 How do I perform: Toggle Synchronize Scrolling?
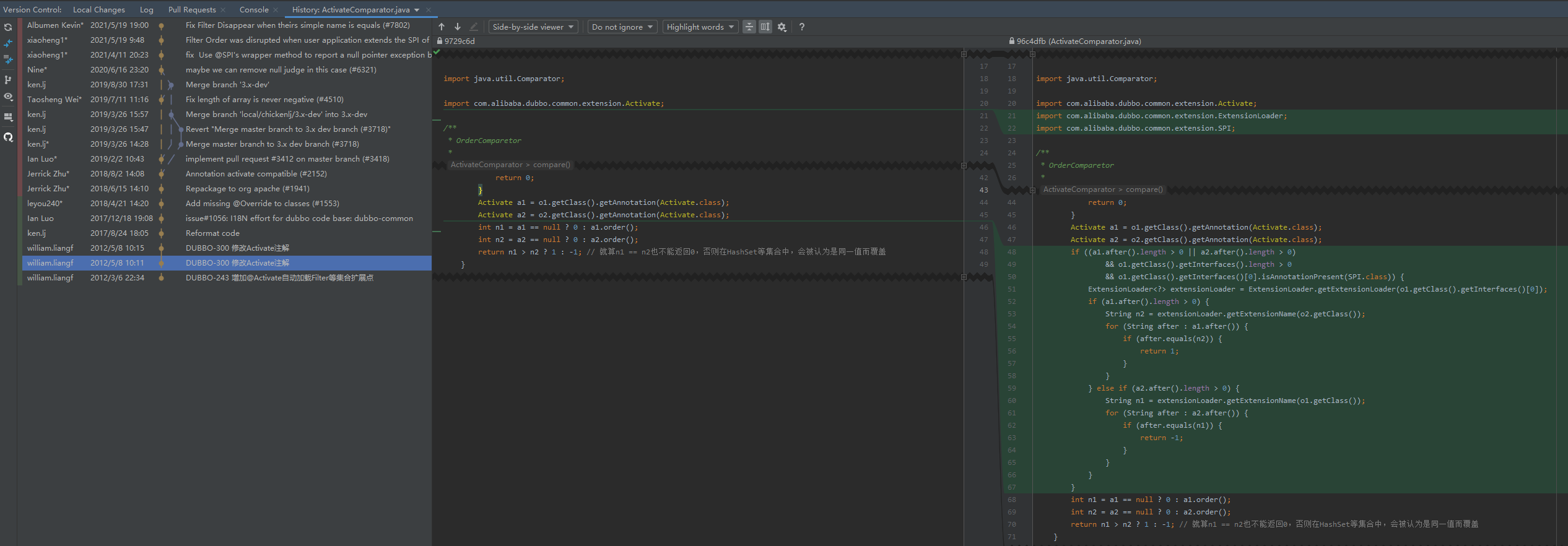(765, 27)
